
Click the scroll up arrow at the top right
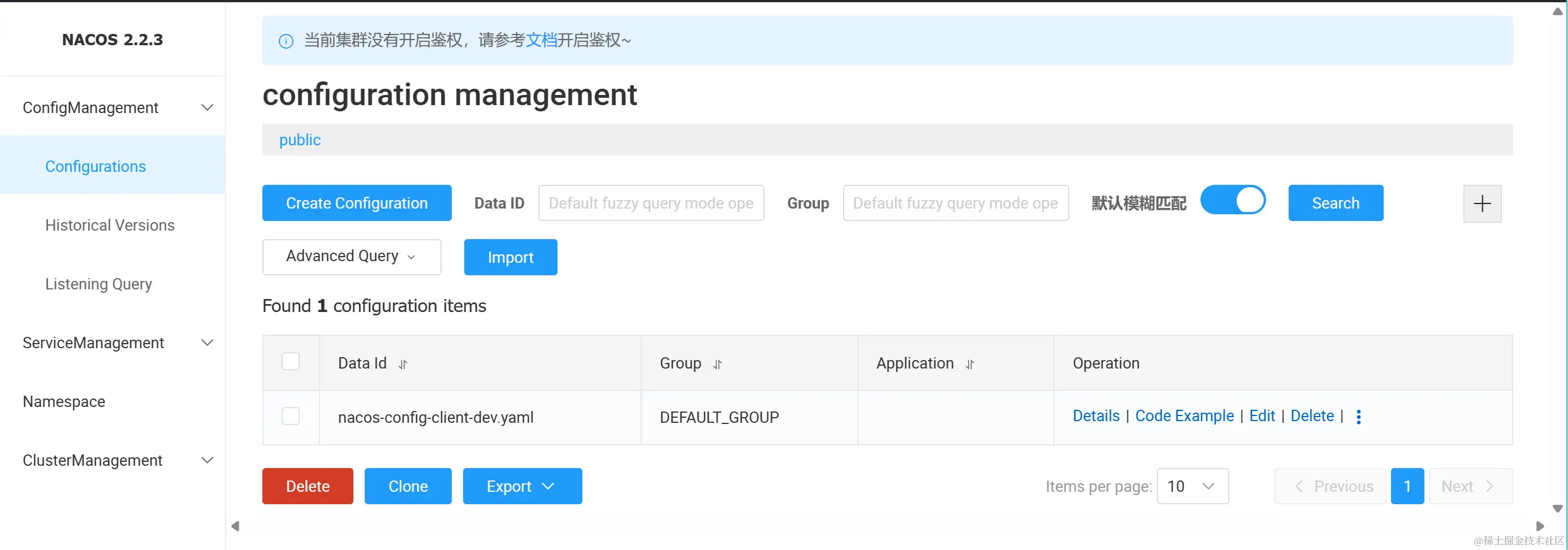click(x=1558, y=11)
